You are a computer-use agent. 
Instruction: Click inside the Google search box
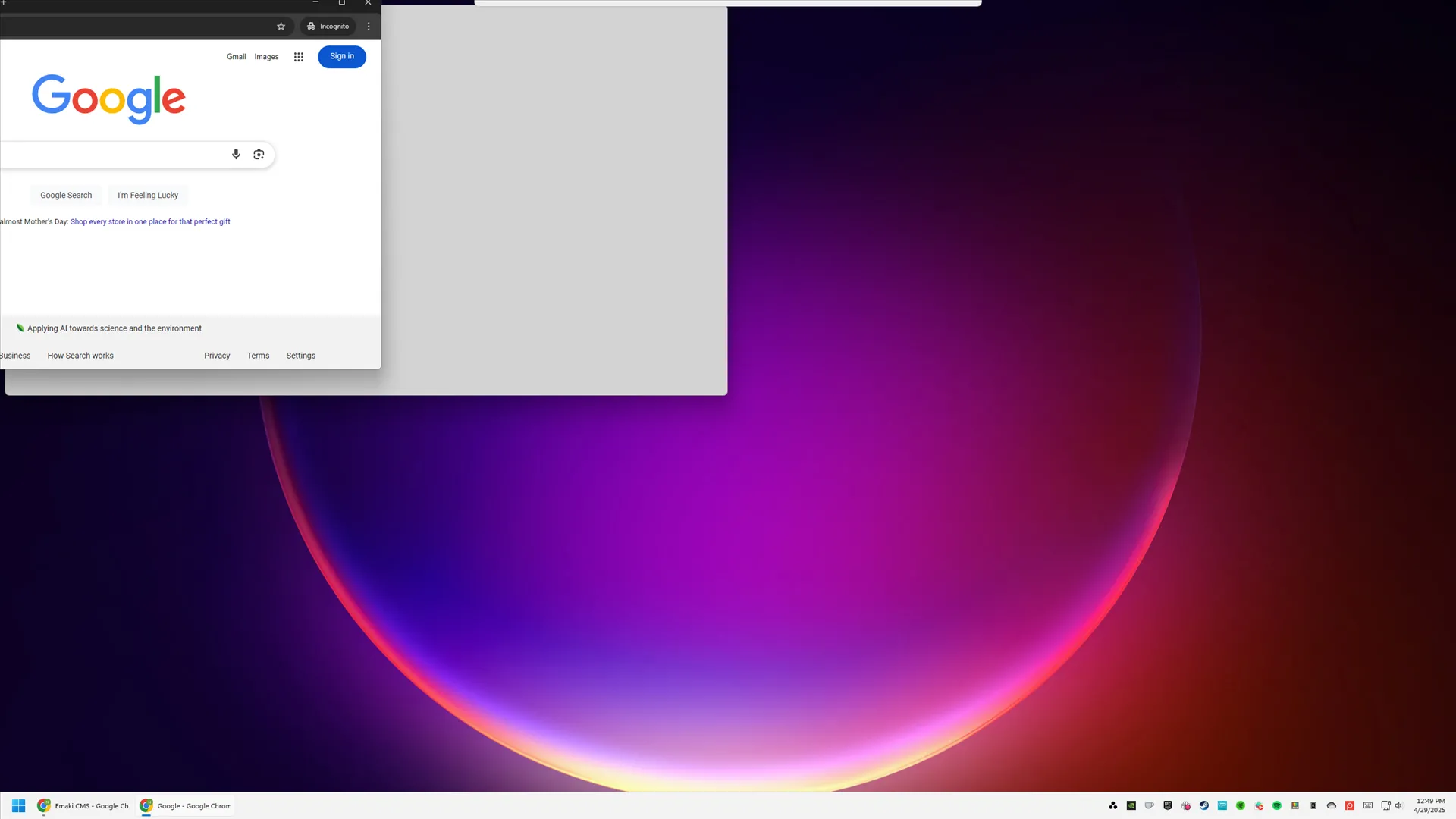coord(114,154)
